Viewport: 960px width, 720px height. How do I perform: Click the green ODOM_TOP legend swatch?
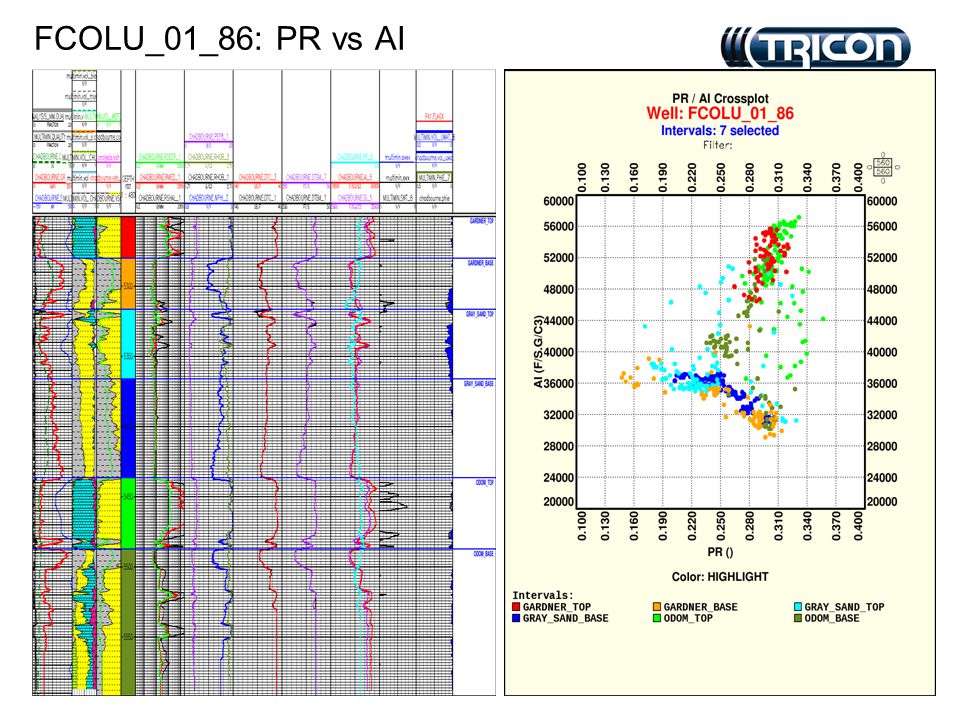[x=657, y=618]
